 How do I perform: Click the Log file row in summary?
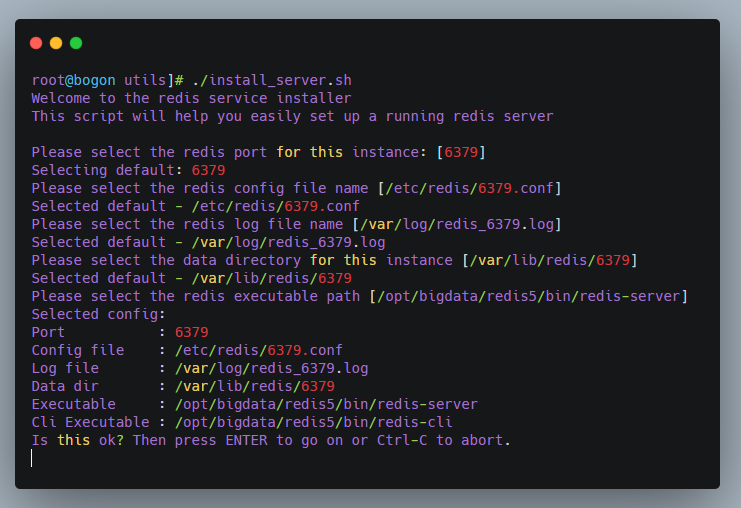pyautogui.click(x=200, y=368)
